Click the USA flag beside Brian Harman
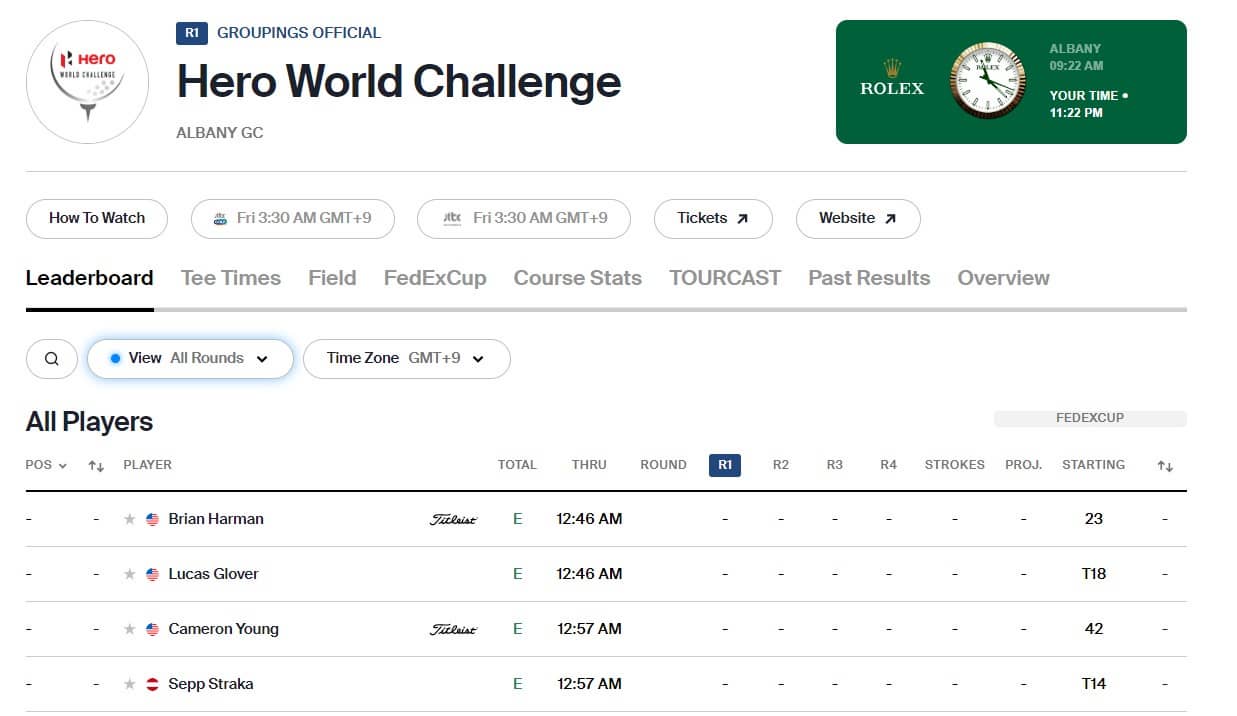The width and height of the screenshot is (1237, 716). 152,519
